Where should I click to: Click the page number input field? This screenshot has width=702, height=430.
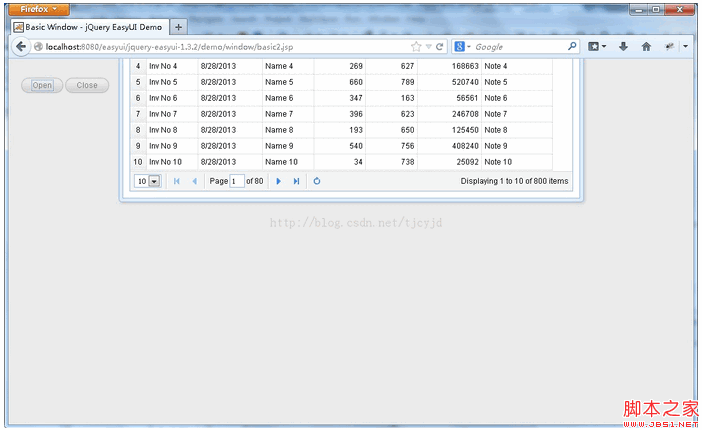point(237,181)
